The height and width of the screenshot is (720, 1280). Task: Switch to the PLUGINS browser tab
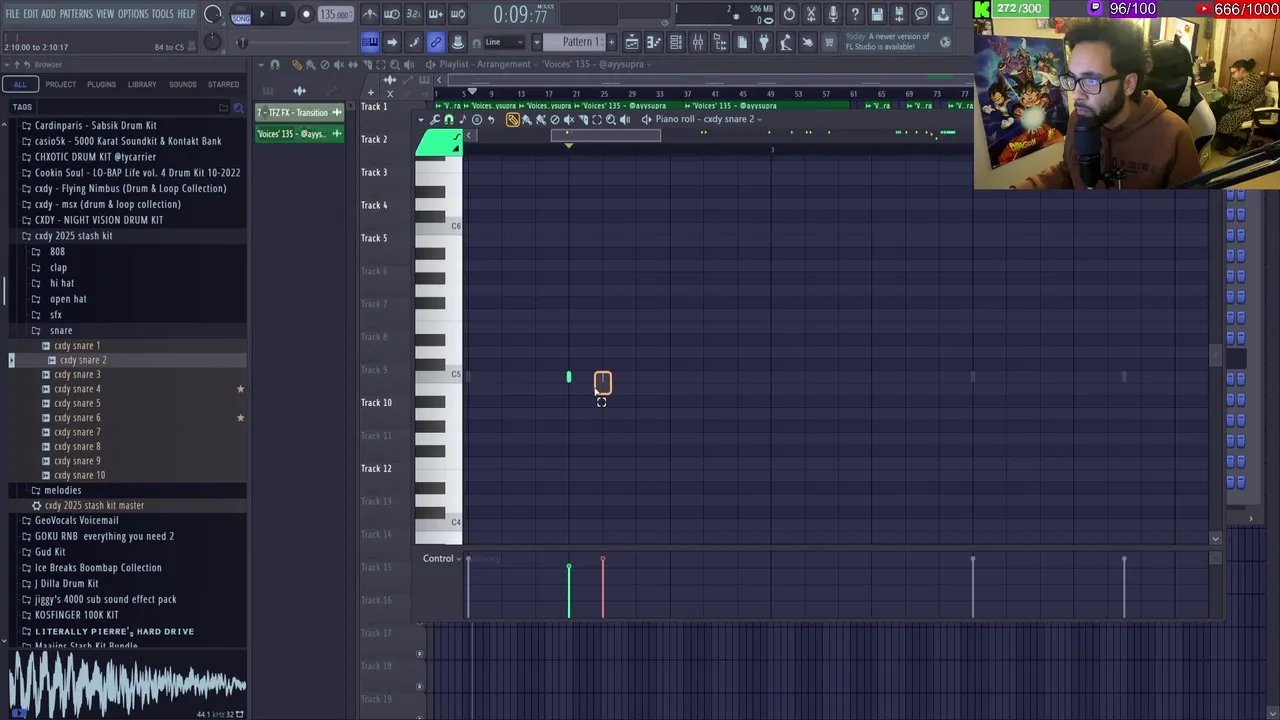click(101, 84)
